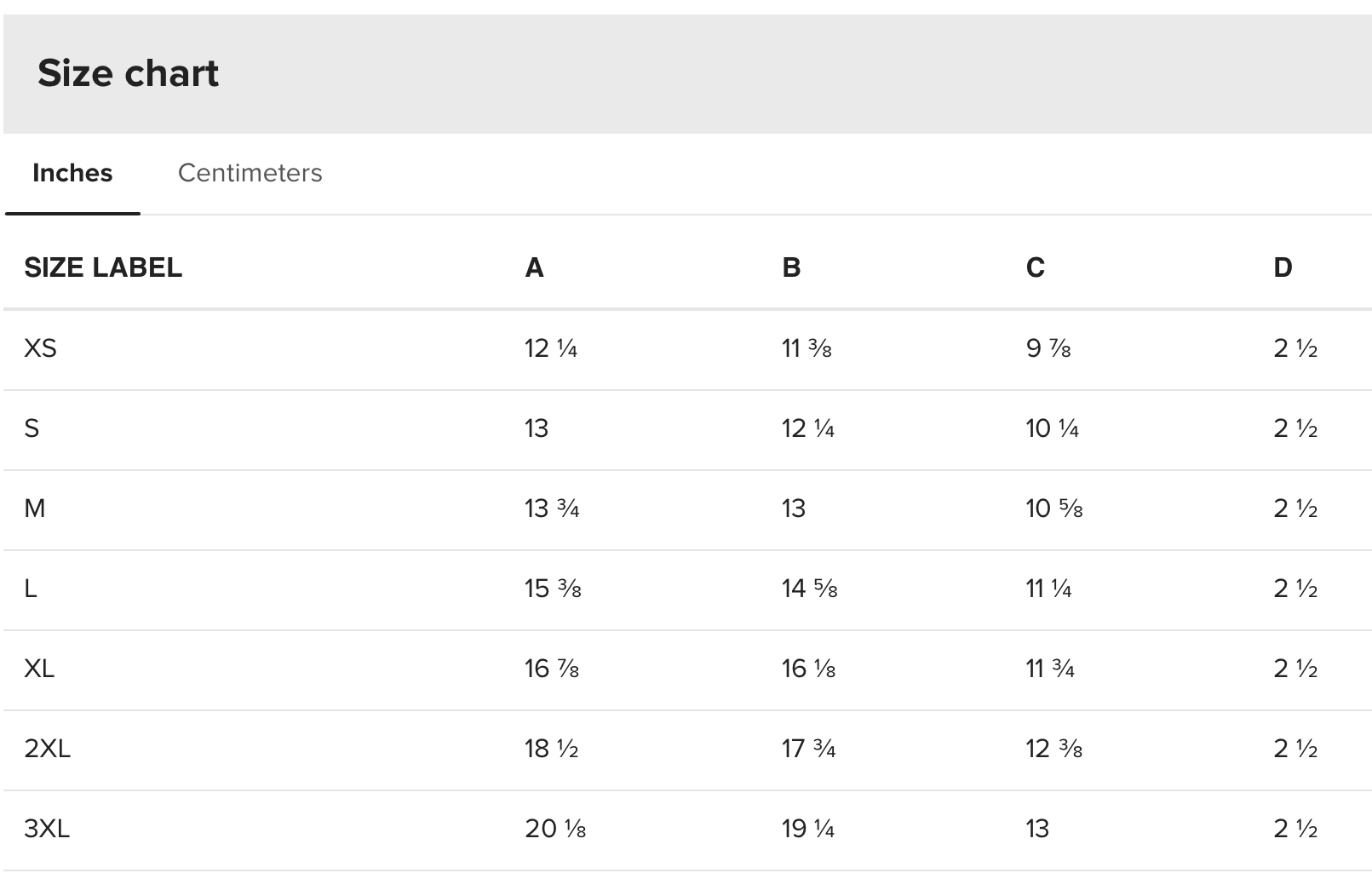The image size is (1372, 873).
Task: Click the SIZE LABEL column header
Action: [103, 267]
